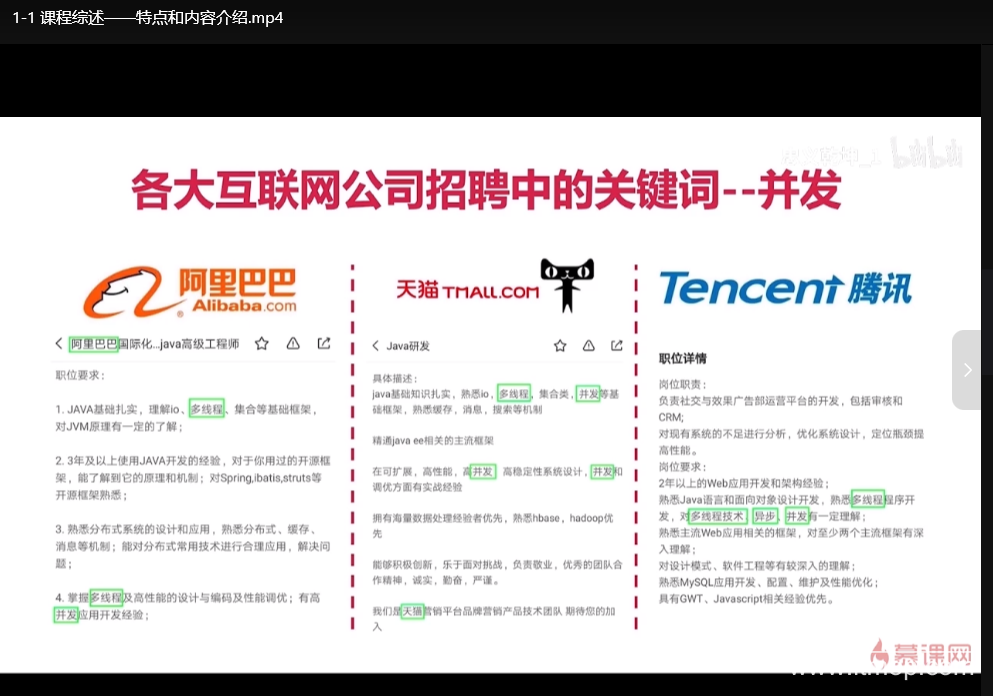Click the warning triangle icon in Java研发 posting

click(x=588, y=346)
